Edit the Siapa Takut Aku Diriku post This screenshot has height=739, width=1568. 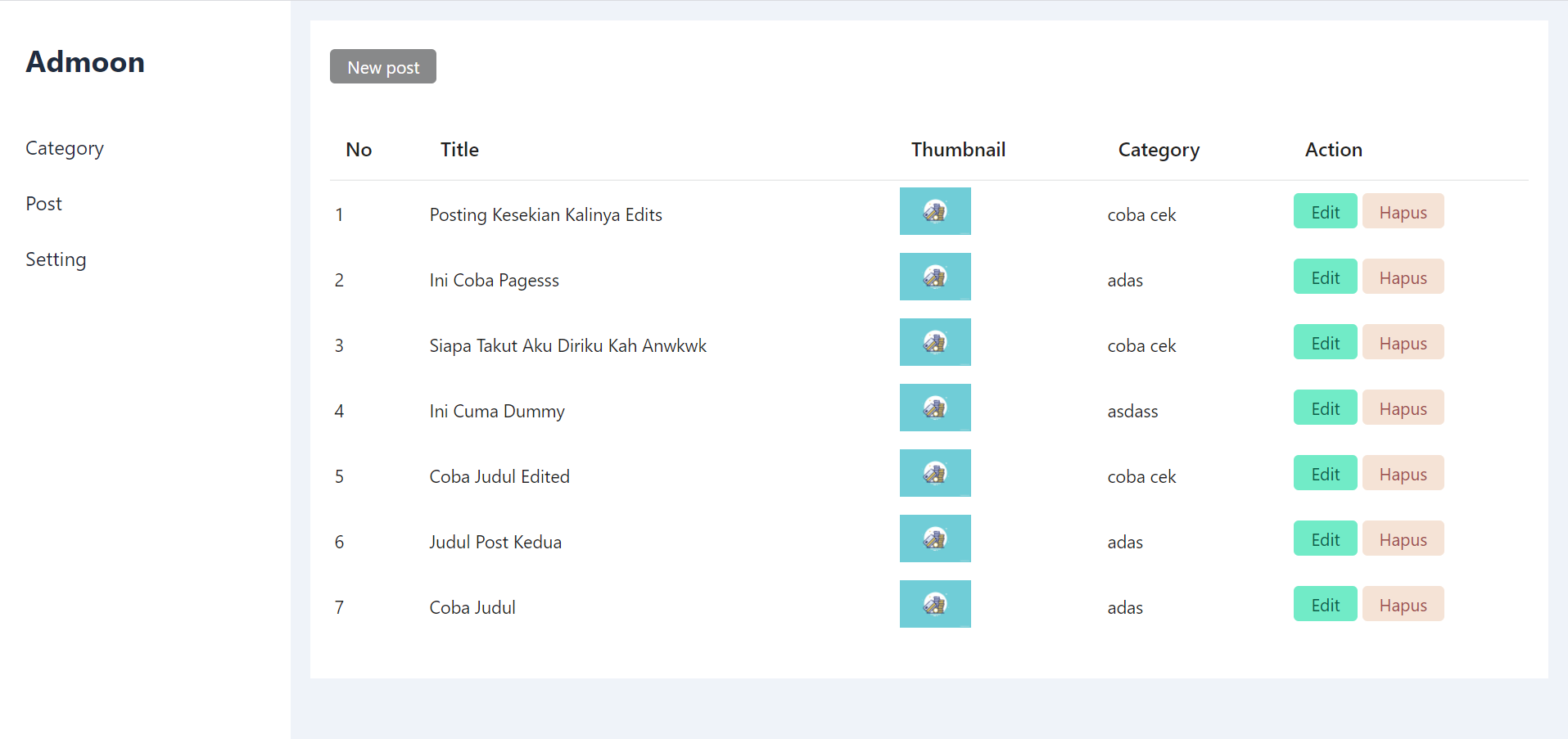(x=1325, y=343)
